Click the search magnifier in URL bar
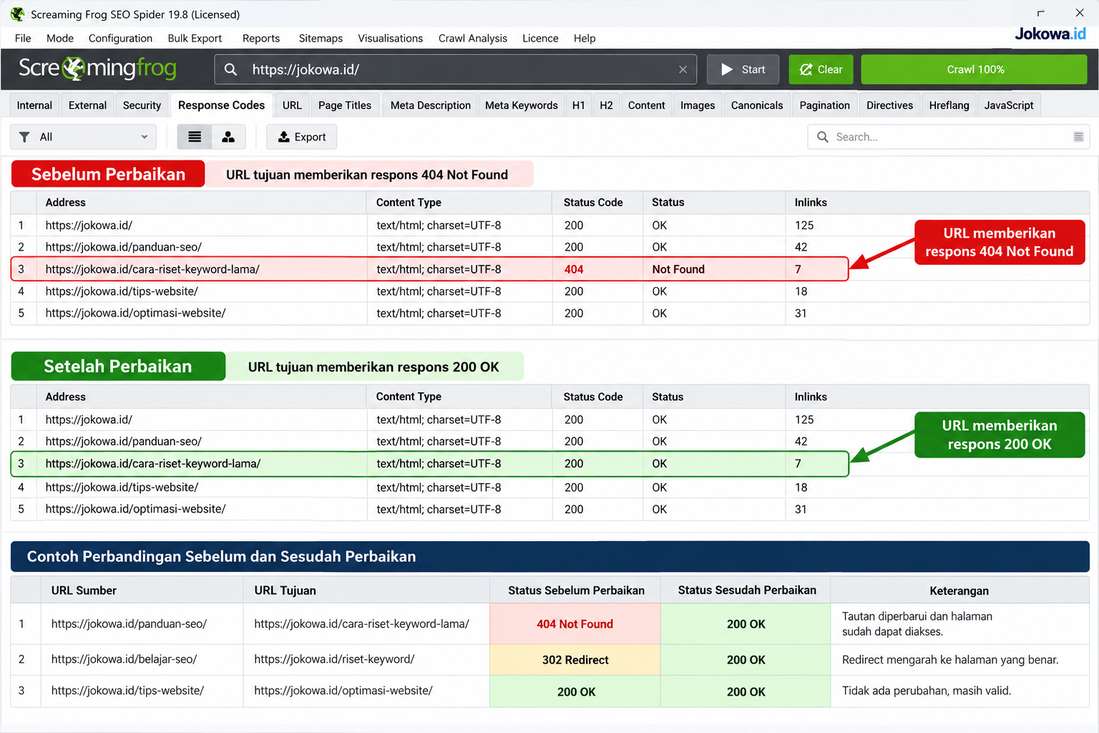Screen dimensions: 1099x733 coord(231,69)
